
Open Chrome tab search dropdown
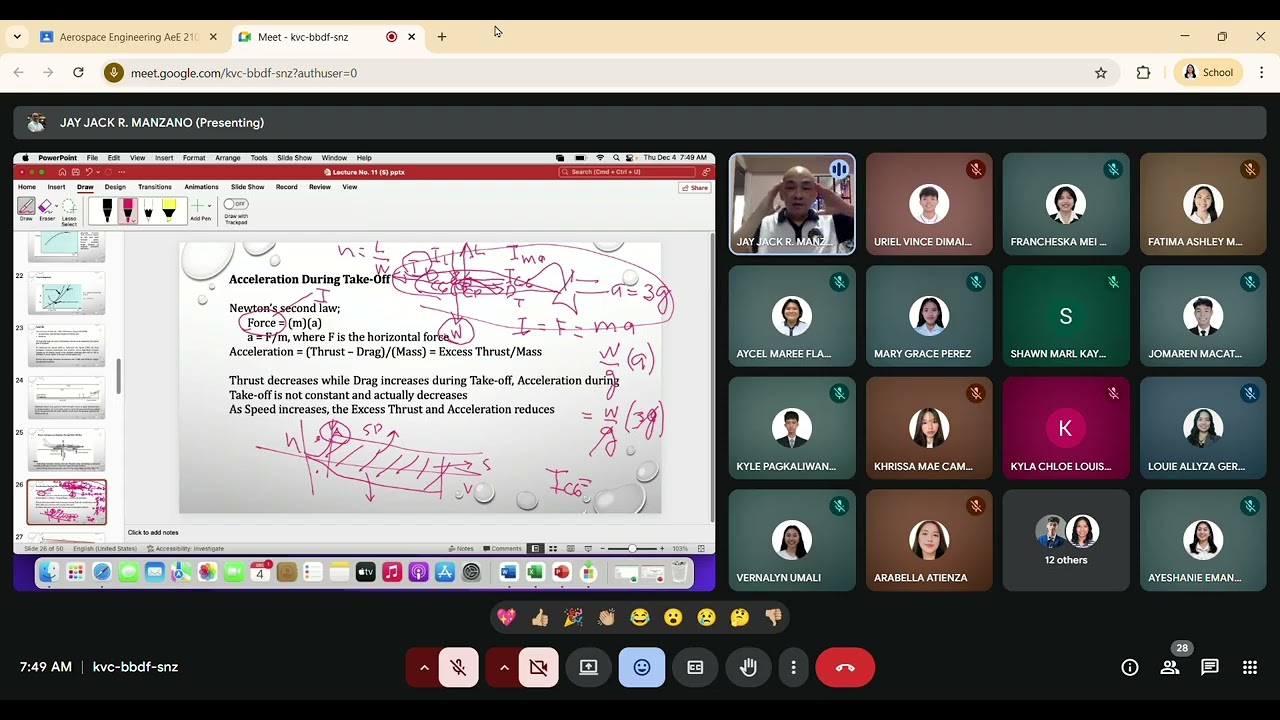[17, 37]
